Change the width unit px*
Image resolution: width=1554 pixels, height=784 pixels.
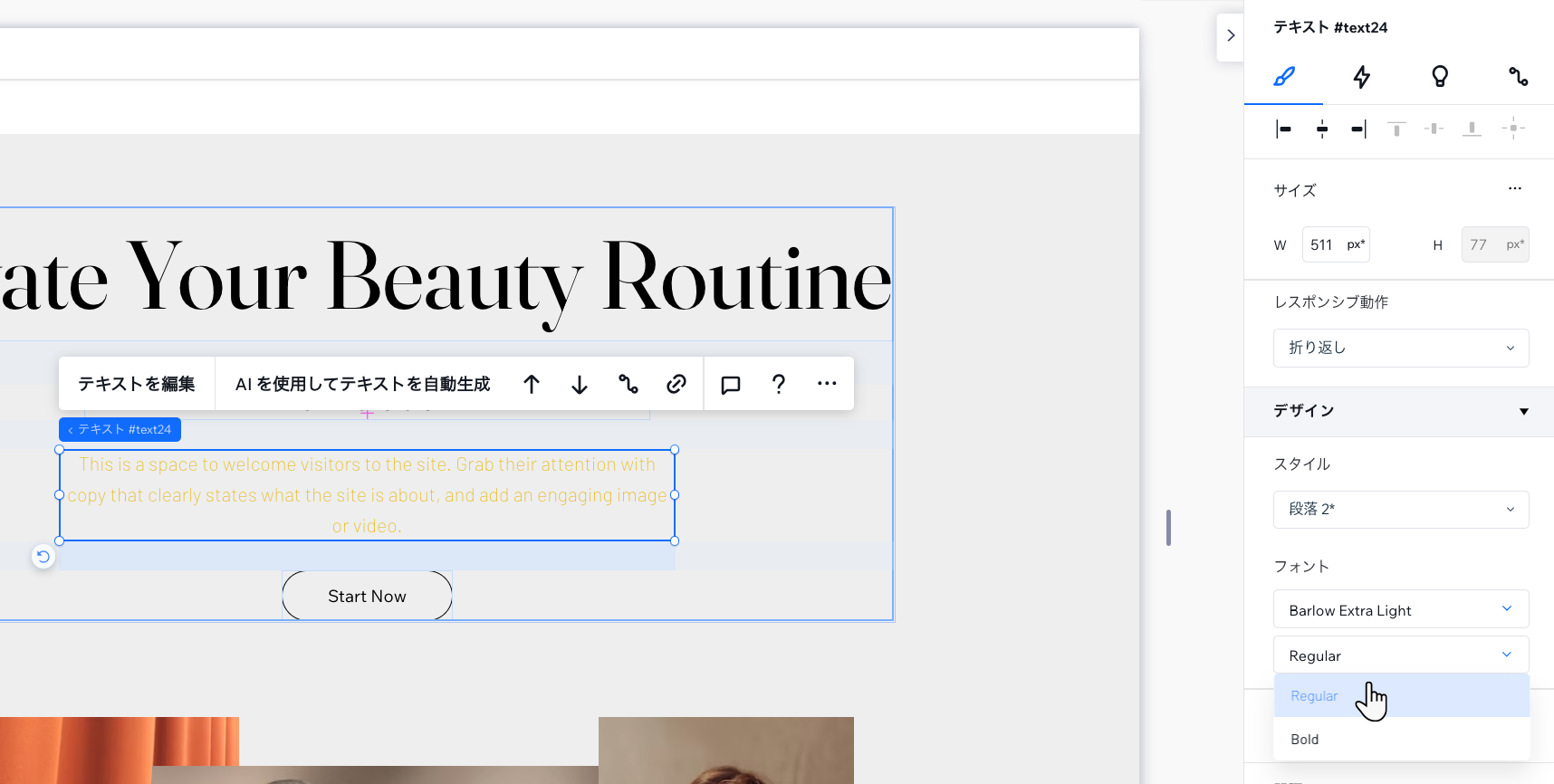tap(1356, 244)
